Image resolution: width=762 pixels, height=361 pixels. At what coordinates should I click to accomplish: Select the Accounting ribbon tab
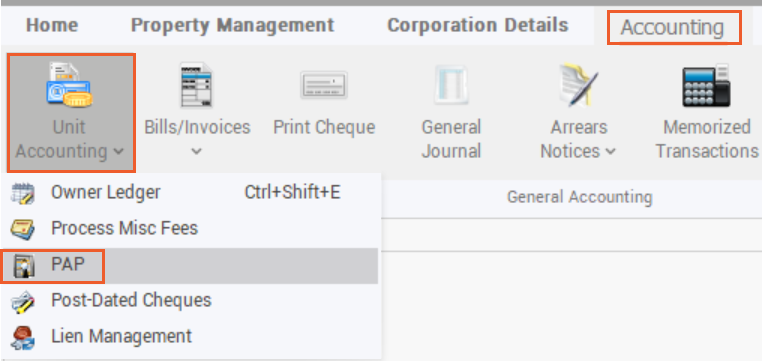pyautogui.click(x=673, y=28)
